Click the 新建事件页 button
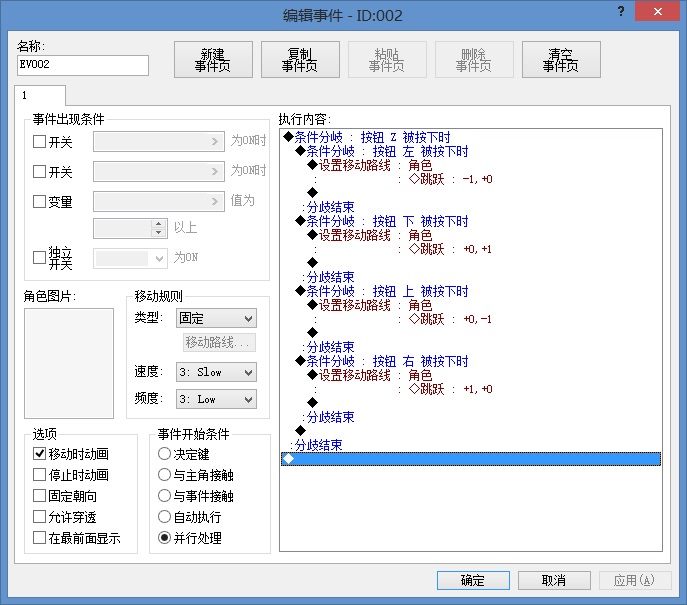Screen dimensions: 687x605 pyautogui.click(x=213, y=60)
